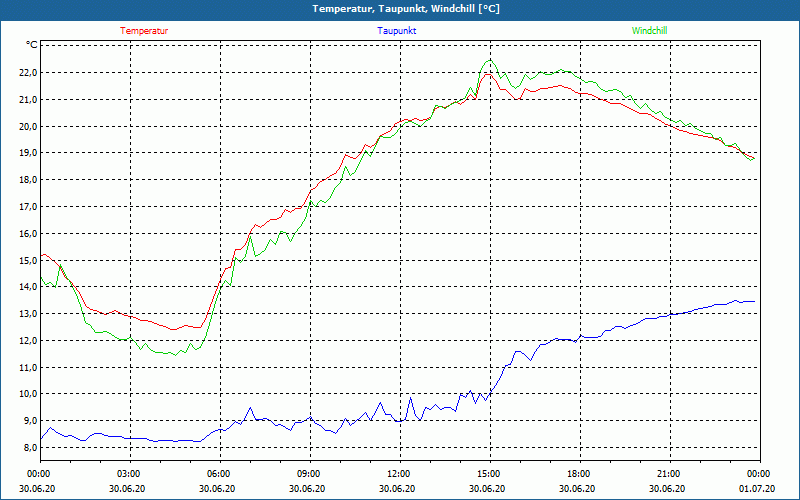
Task: Click the 14,0 y-axis value
Action: coord(29,287)
